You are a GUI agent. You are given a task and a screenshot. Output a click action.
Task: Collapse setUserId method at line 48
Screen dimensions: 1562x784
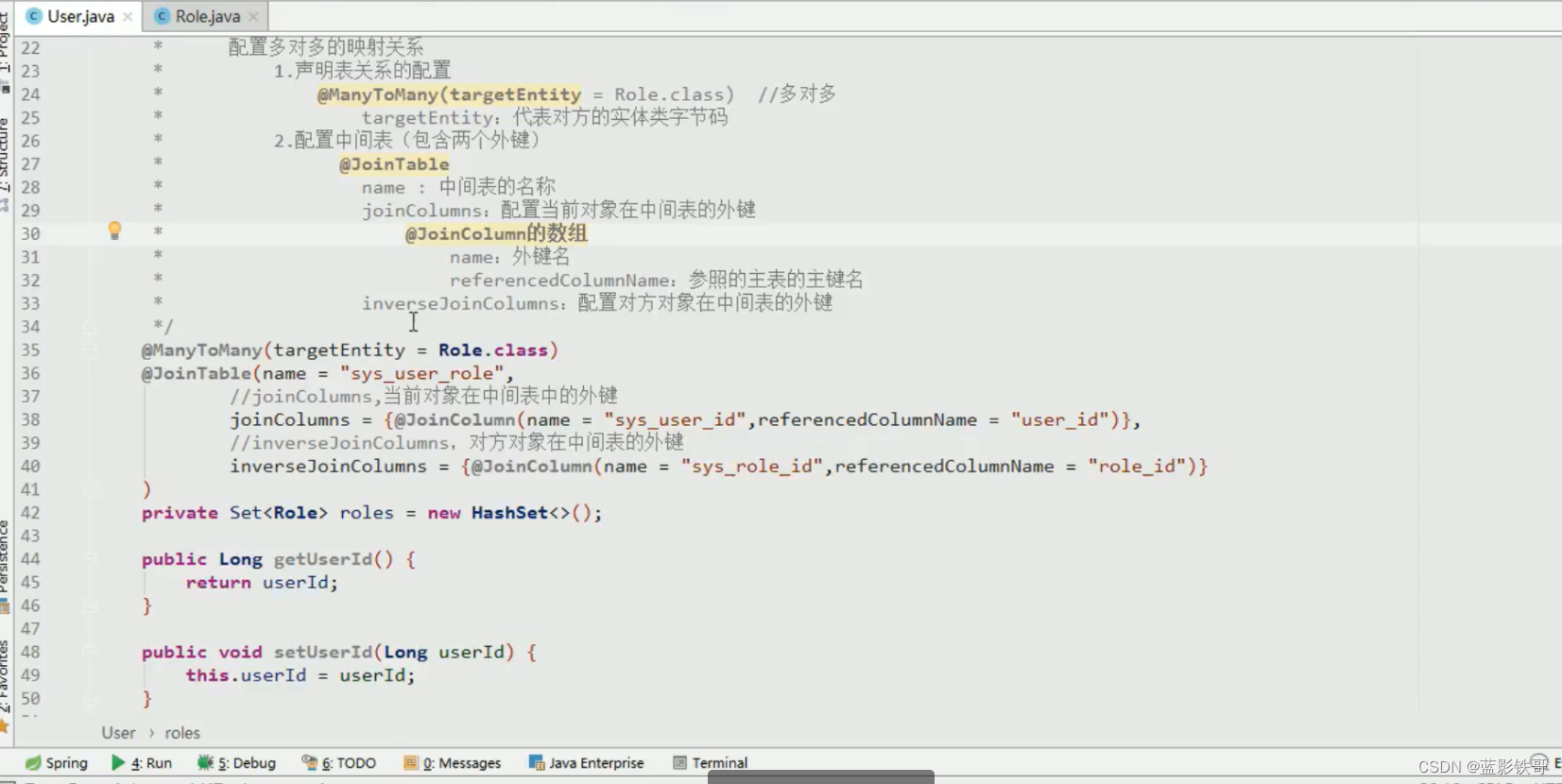[x=89, y=652]
